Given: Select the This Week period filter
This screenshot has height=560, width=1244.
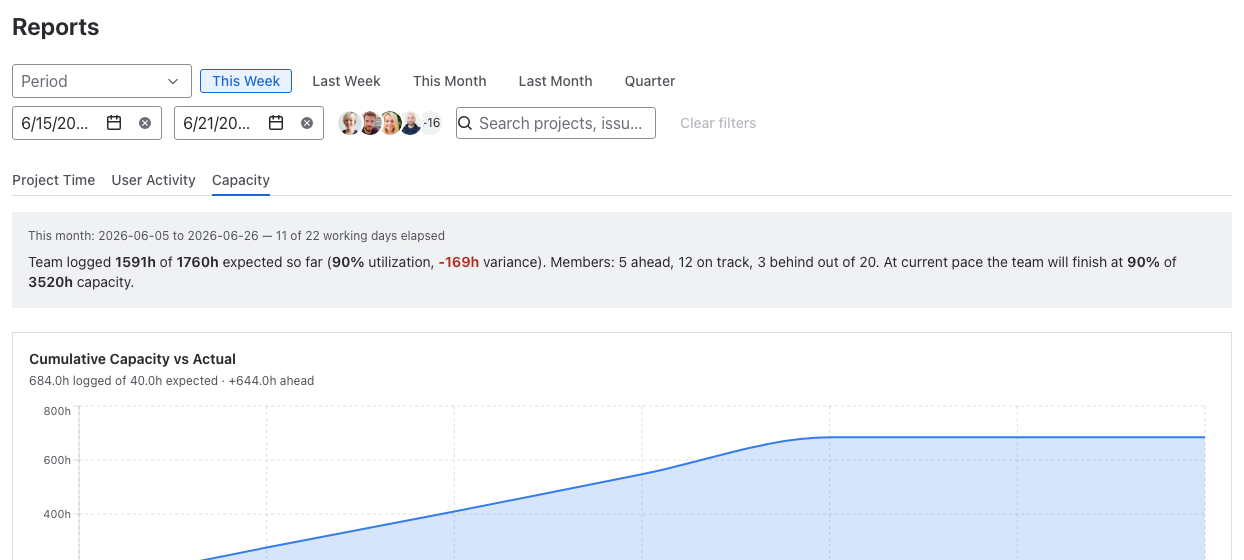Looking at the screenshot, I should coord(246,81).
